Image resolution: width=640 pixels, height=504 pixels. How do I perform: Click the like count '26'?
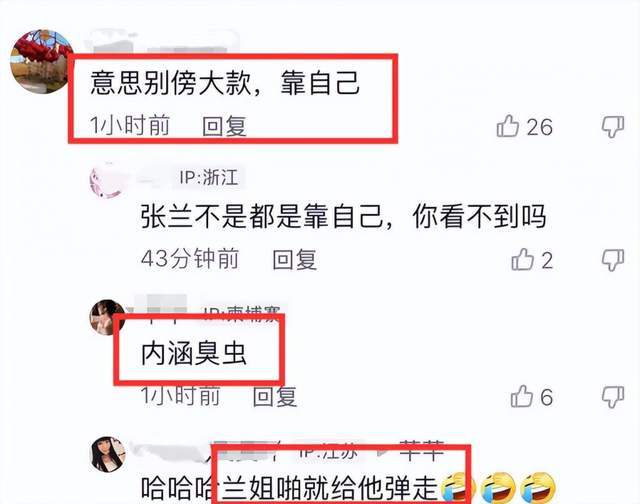pos(539,127)
